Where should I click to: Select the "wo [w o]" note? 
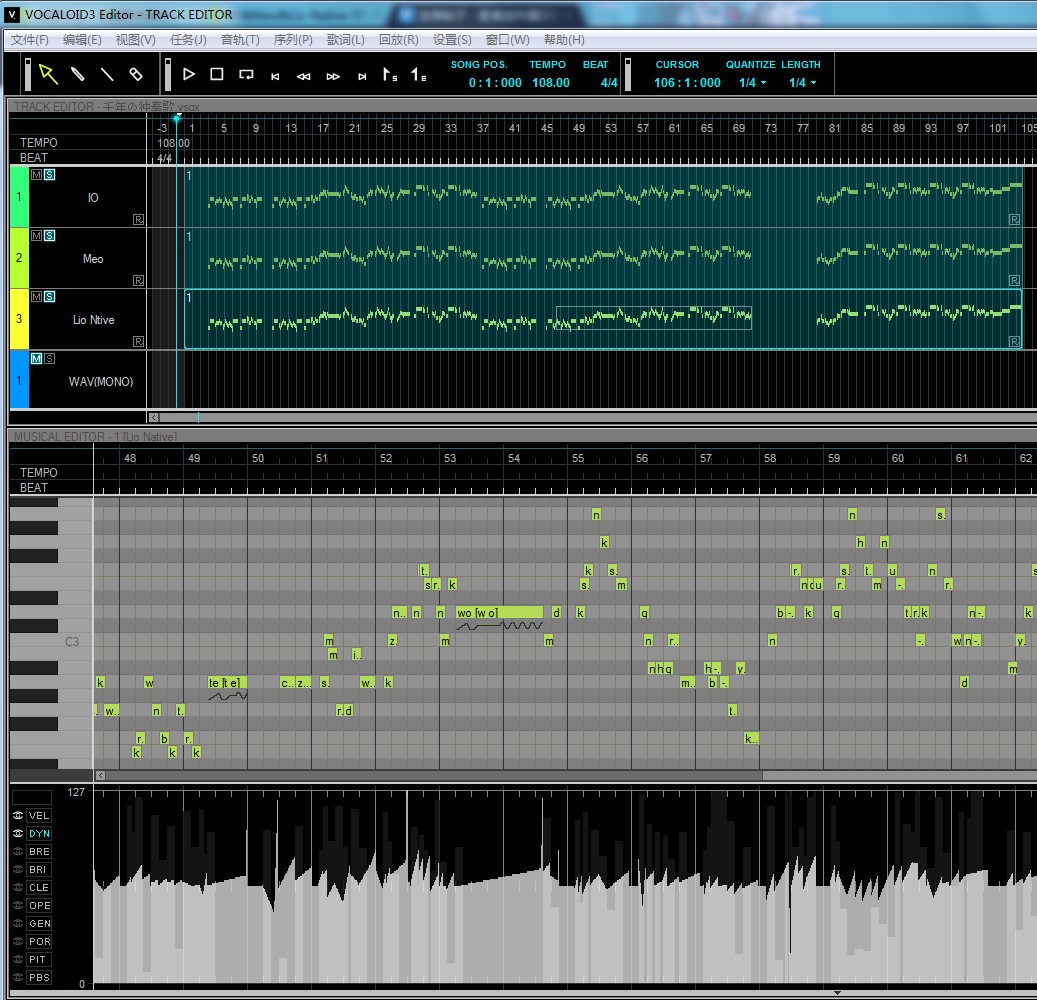tap(499, 612)
